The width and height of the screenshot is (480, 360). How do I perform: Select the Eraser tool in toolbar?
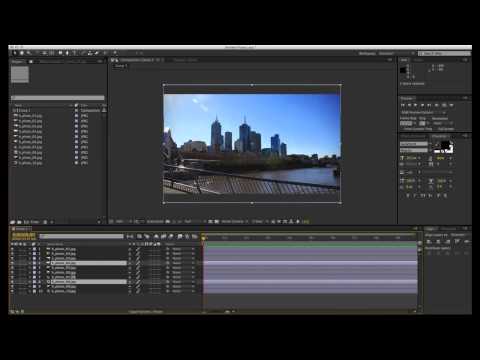pos(97,53)
